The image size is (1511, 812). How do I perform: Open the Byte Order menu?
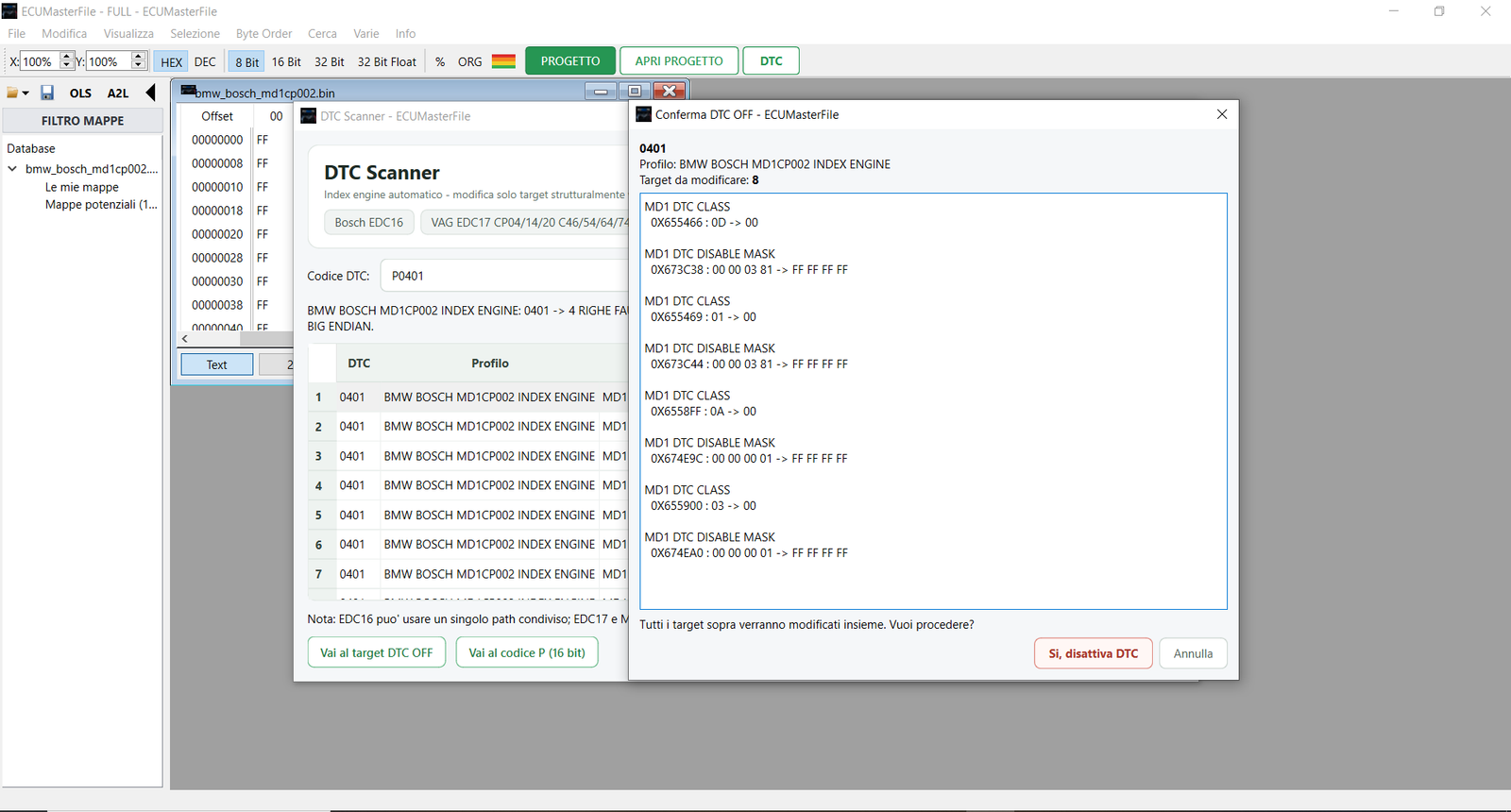[x=263, y=33]
